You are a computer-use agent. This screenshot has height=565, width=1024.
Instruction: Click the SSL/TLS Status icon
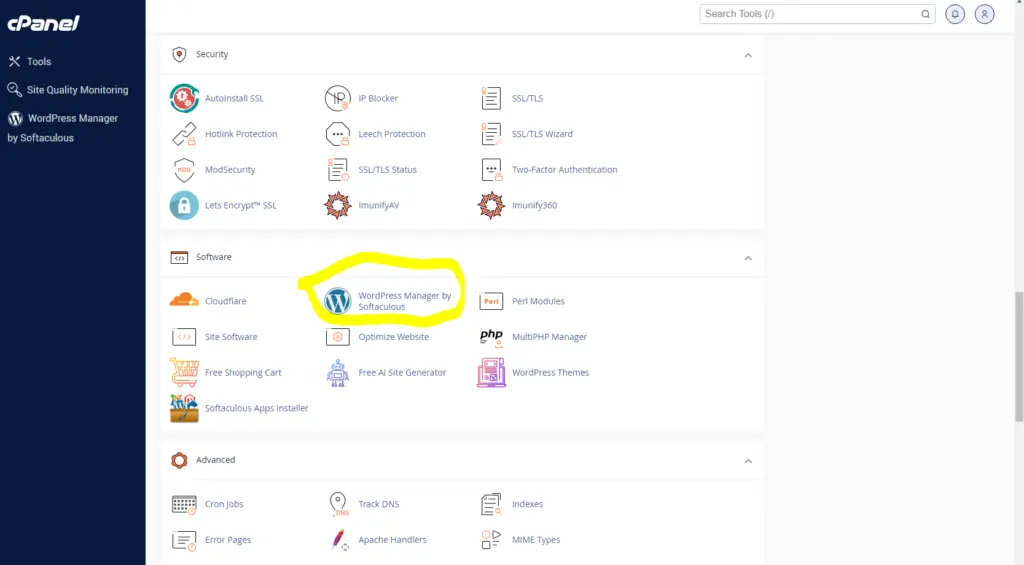tap(338, 170)
